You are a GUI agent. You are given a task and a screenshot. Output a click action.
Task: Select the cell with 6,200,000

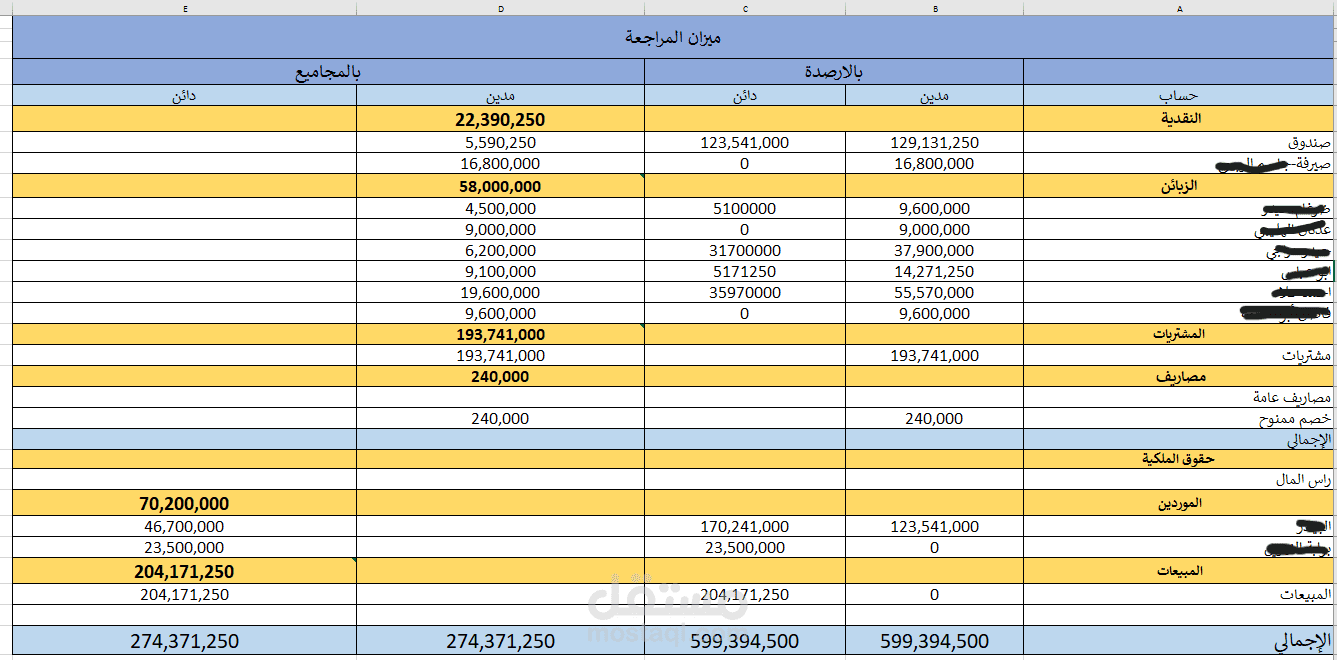[500, 251]
